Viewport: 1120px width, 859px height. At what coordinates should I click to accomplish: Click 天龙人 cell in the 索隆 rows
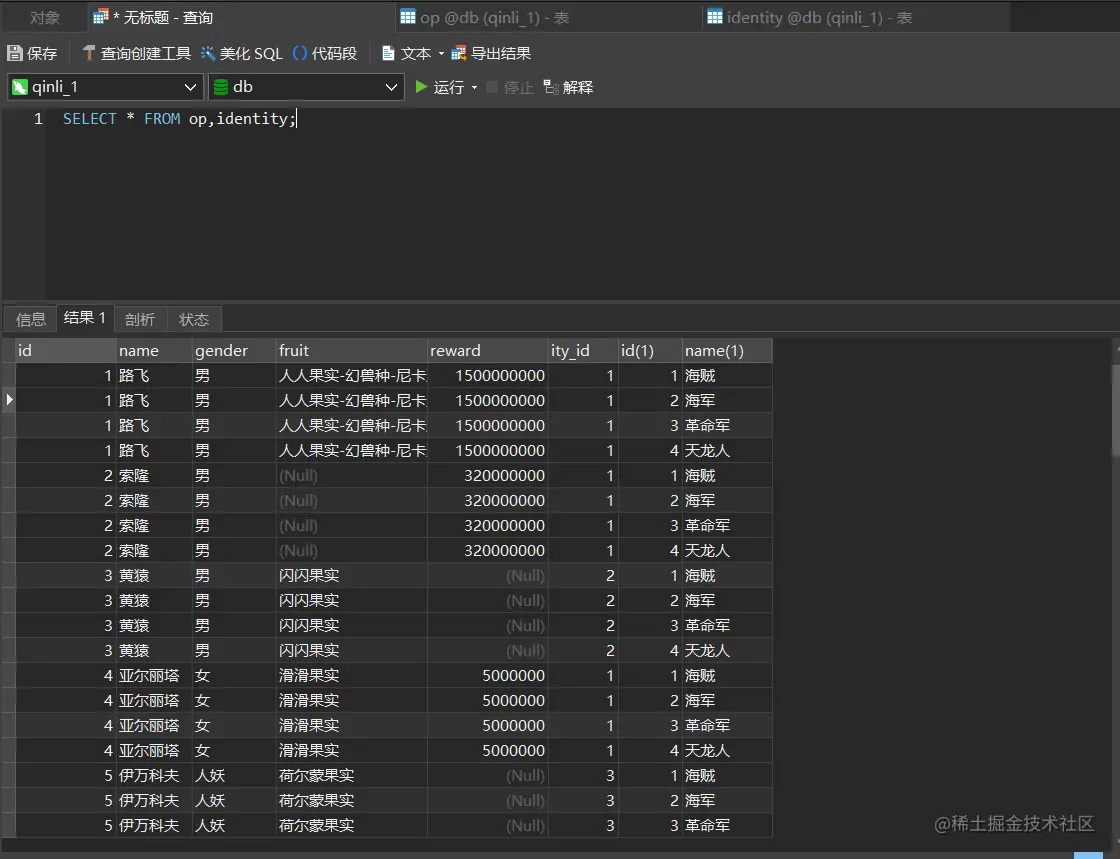[x=727, y=551]
